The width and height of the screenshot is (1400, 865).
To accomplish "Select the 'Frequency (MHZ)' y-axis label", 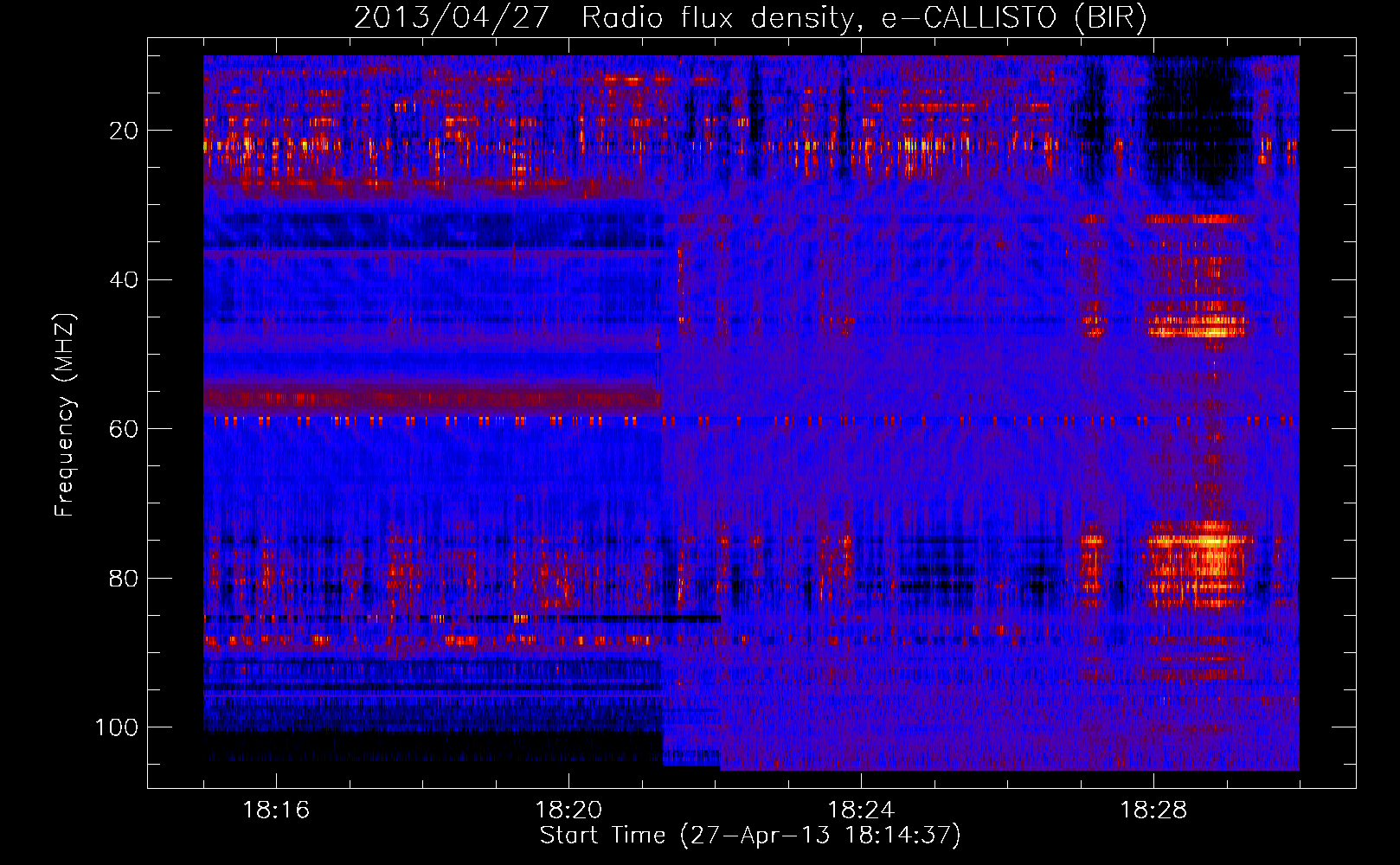I will pyautogui.click(x=65, y=415).
